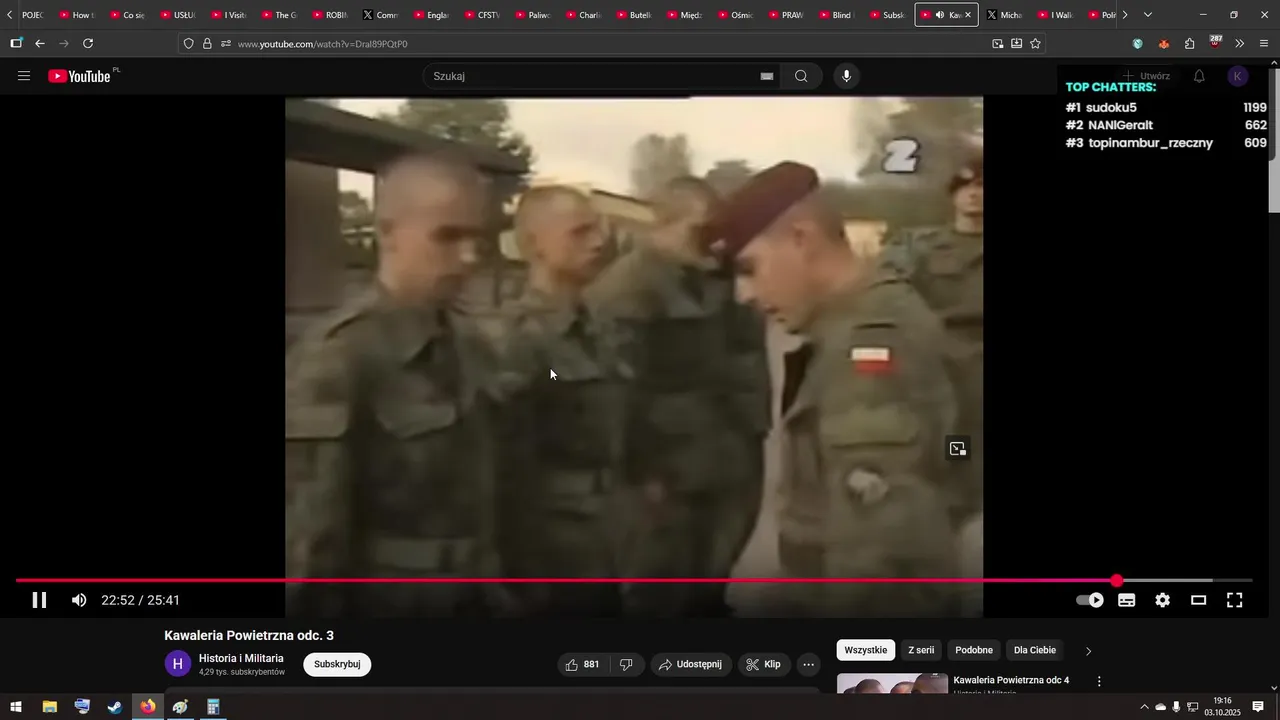
Task: Click the install-site icon in address bar
Action: click(x=1016, y=44)
